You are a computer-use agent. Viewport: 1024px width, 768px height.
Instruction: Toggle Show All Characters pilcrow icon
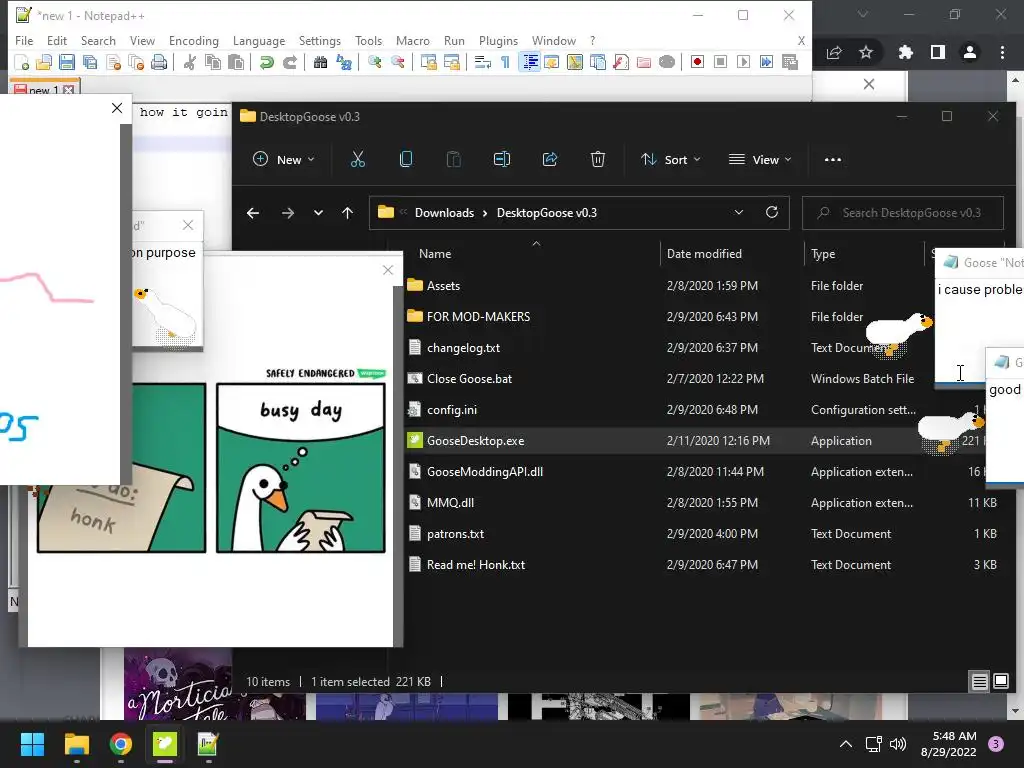click(x=505, y=62)
